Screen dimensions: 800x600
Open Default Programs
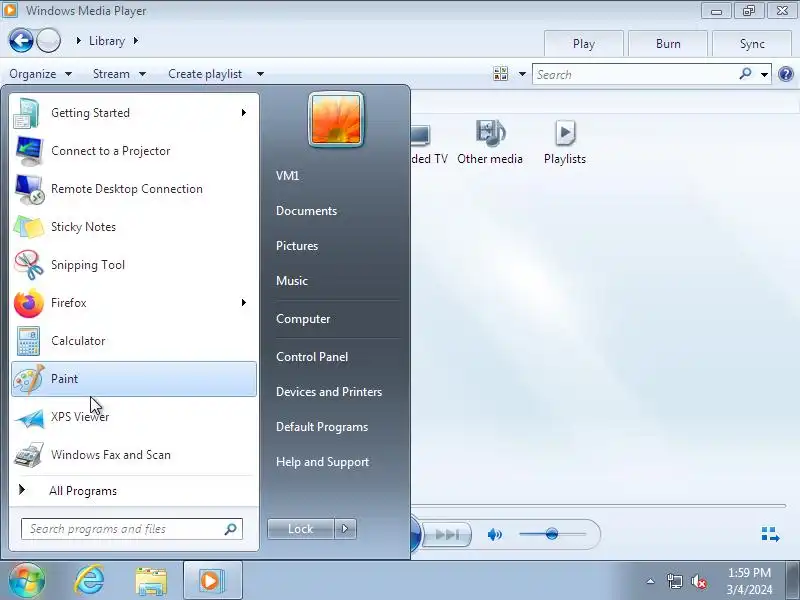[x=321, y=427]
